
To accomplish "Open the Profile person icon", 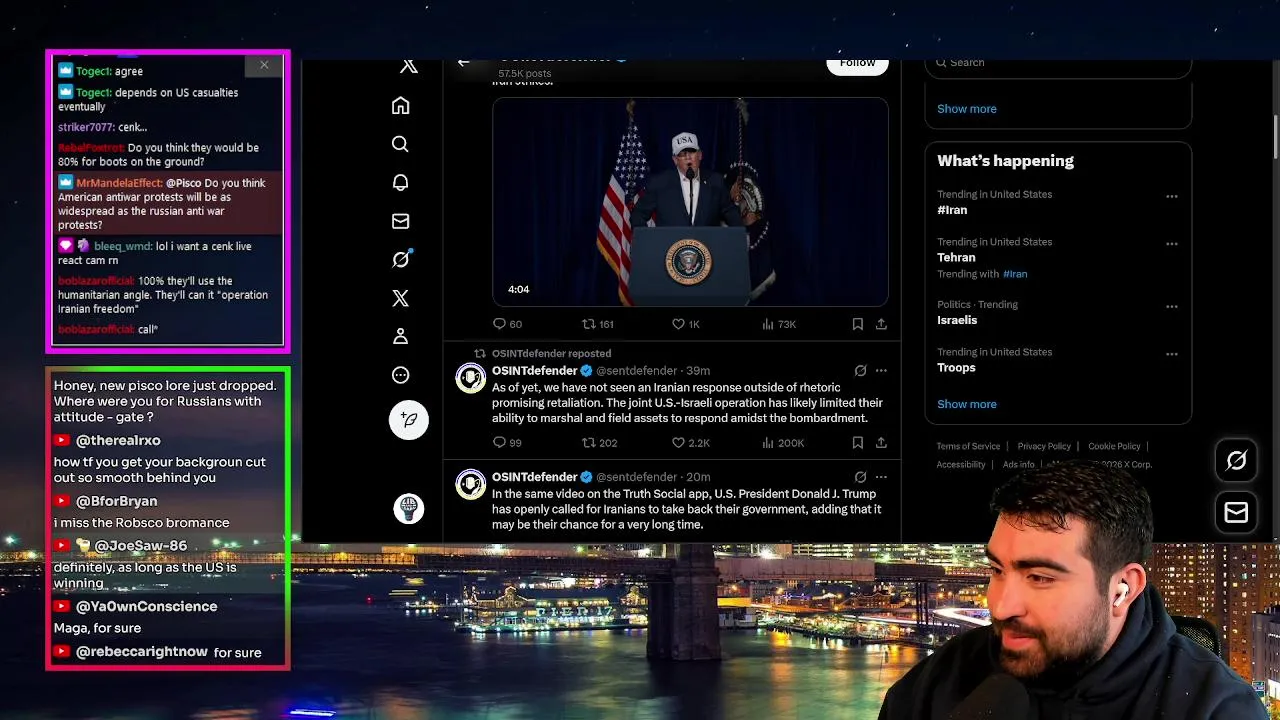I will (400, 336).
